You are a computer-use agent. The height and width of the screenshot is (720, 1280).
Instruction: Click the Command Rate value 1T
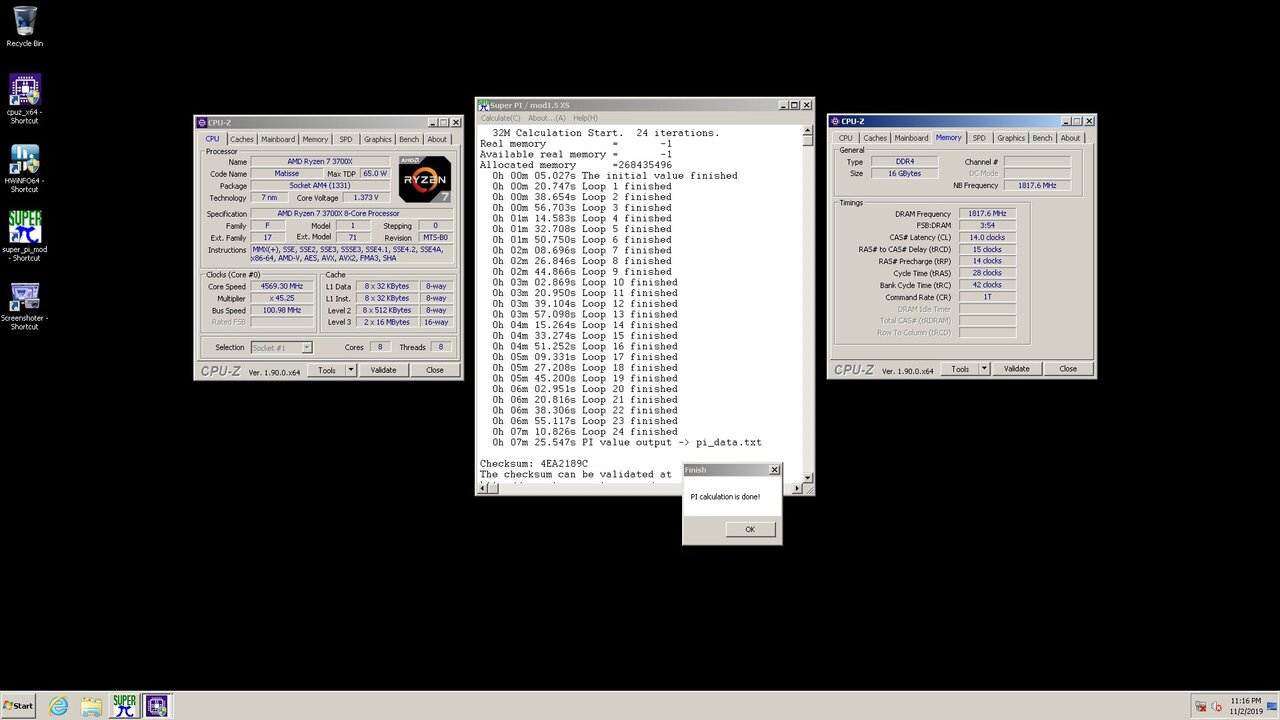coord(988,297)
